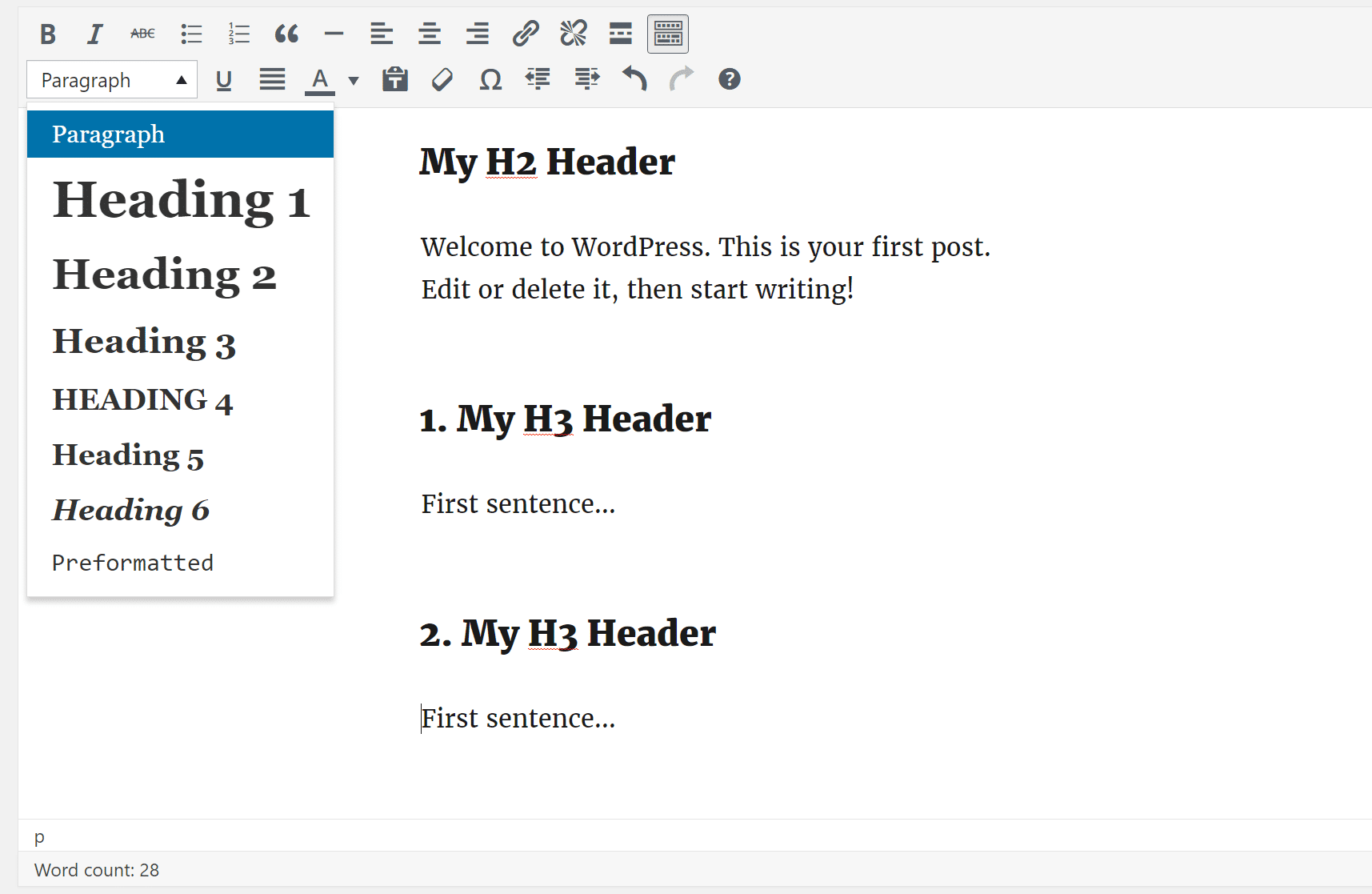Click the Remove link icon
This screenshot has height=894, width=1372.
pyautogui.click(x=574, y=34)
